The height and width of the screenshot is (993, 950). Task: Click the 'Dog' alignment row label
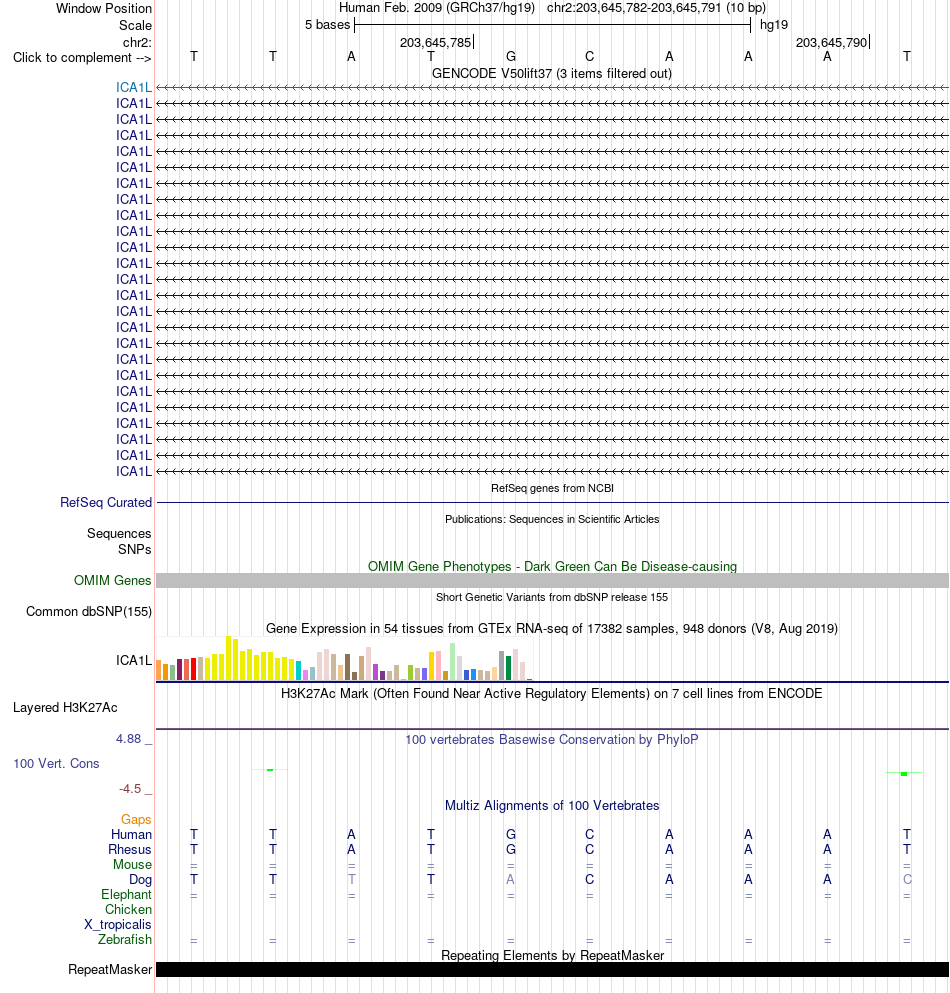pos(141,880)
